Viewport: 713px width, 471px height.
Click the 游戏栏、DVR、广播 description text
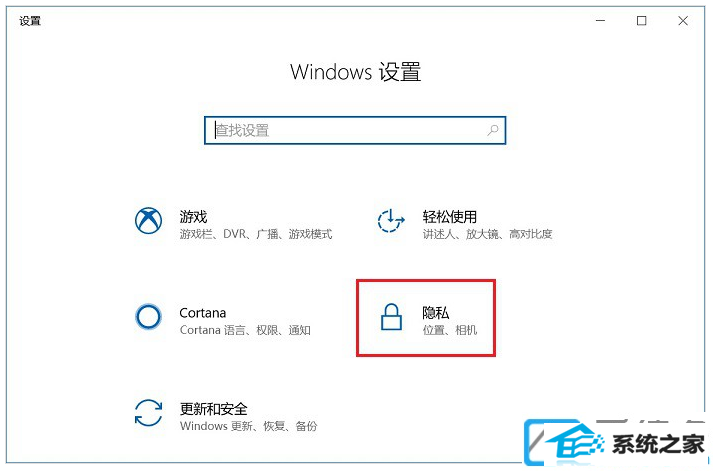[x=256, y=234]
